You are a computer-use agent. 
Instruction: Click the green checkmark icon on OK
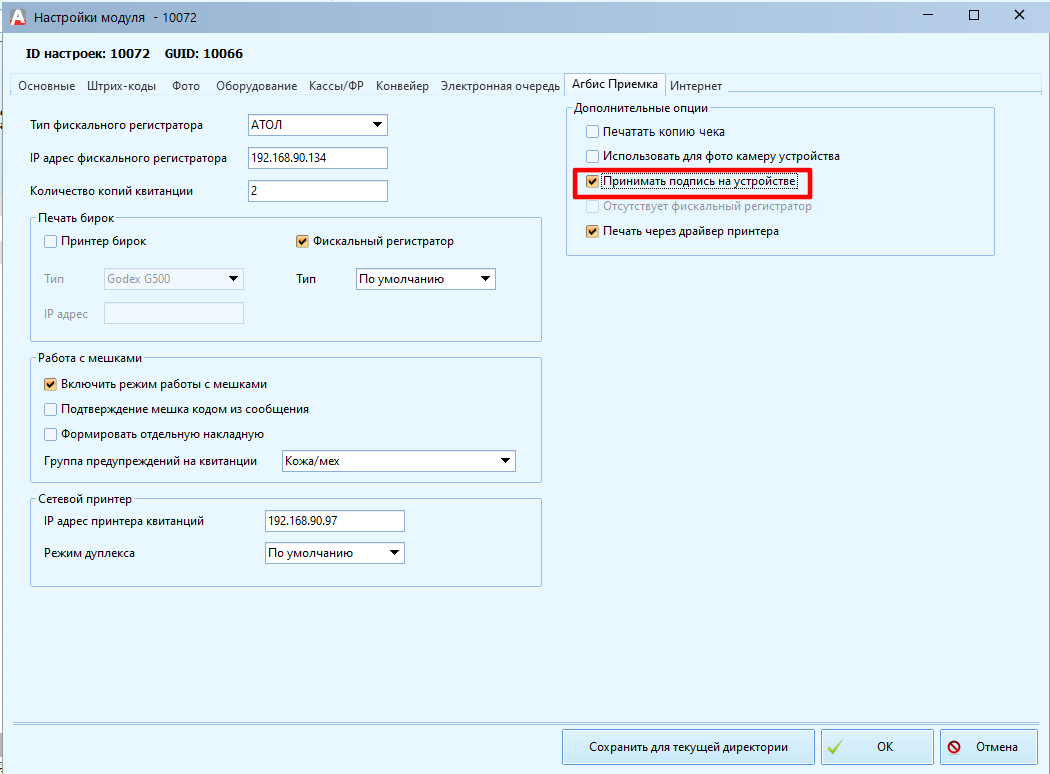click(x=835, y=747)
